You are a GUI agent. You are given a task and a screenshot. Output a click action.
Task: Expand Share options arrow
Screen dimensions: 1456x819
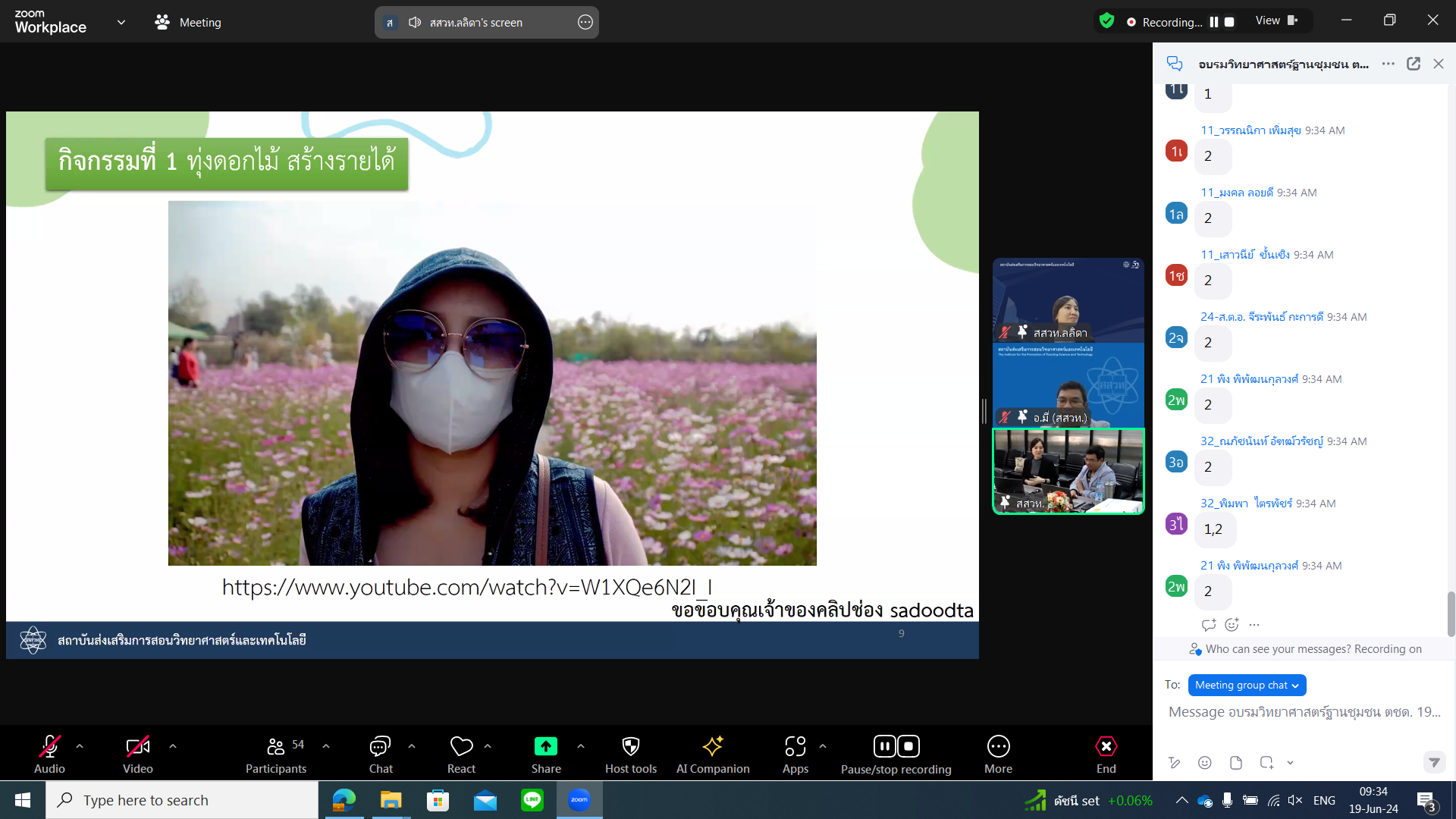[x=581, y=746]
